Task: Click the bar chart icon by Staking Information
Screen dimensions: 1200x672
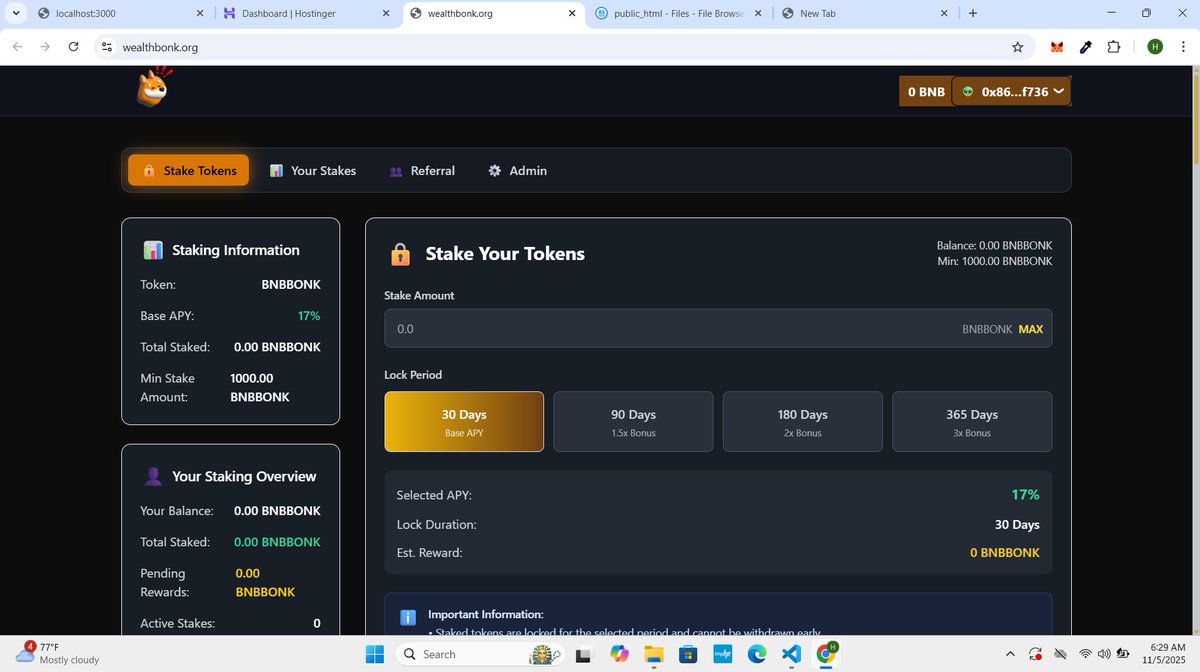Action: [x=153, y=250]
